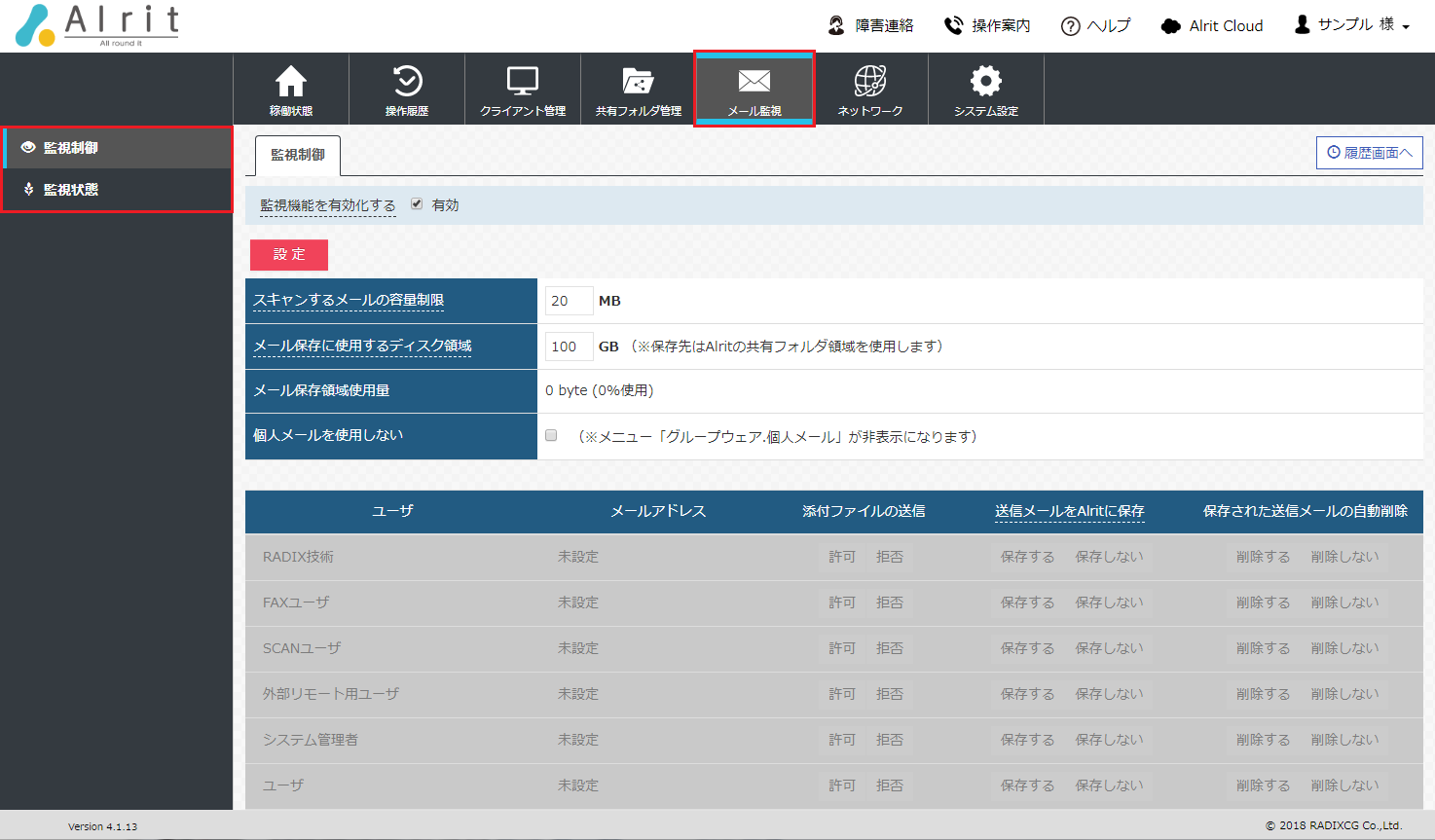Select 許可 for FAXユーザ

click(x=842, y=603)
